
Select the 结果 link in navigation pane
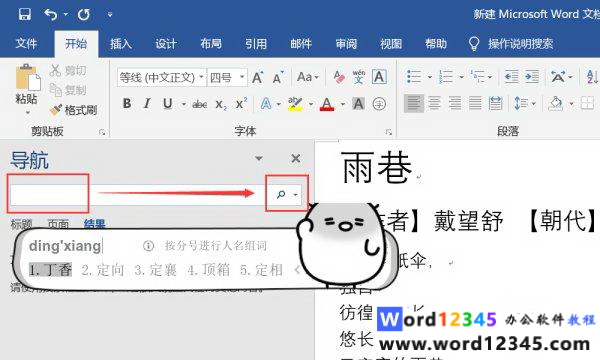pyautogui.click(x=95, y=224)
